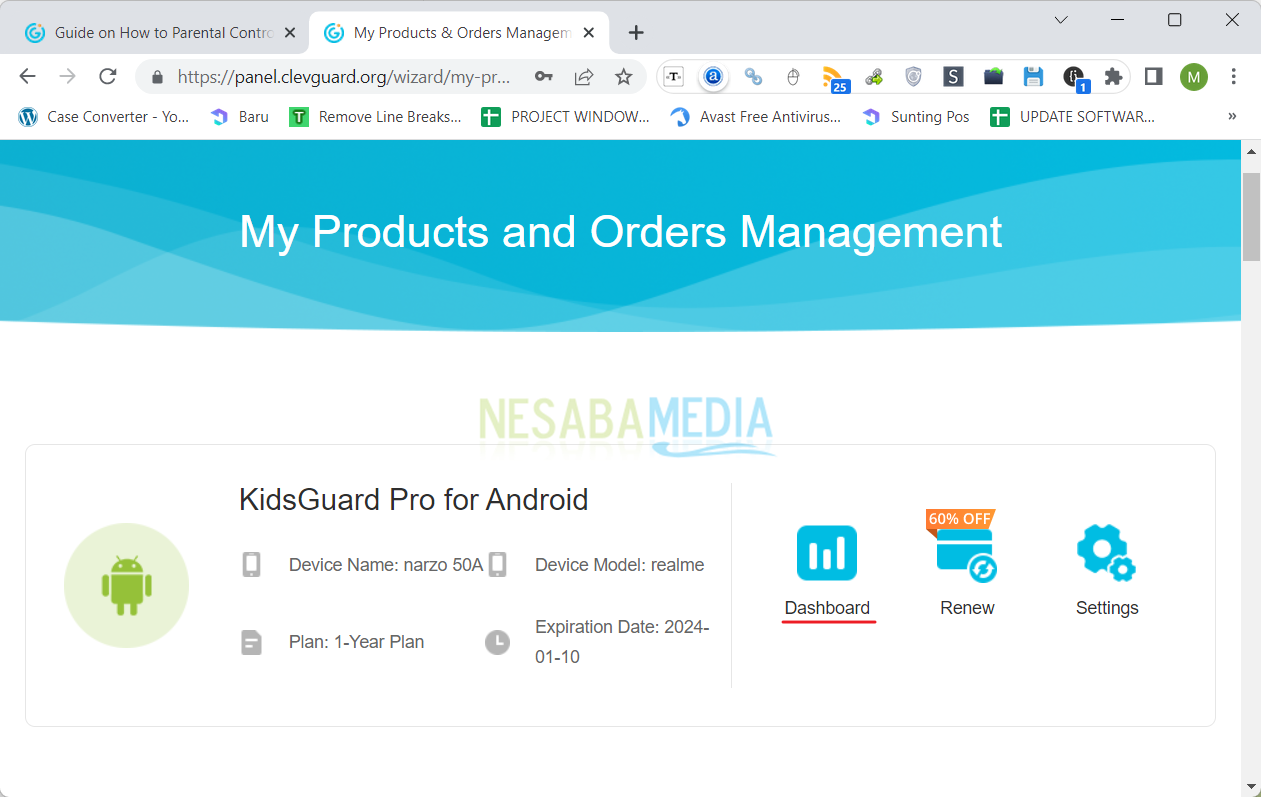The image size is (1261, 797).
Task: Open the PROJECT WINDOW bookmark
Action: (x=566, y=117)
